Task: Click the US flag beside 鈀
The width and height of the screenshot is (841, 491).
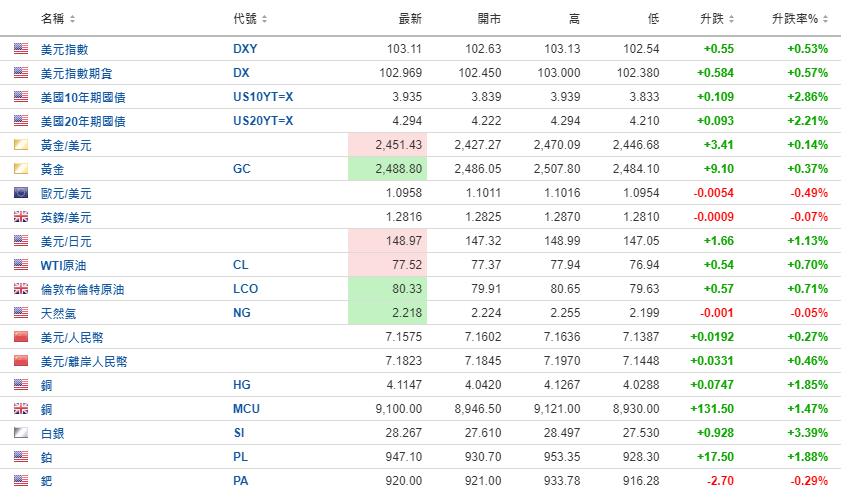Action: 21,481
